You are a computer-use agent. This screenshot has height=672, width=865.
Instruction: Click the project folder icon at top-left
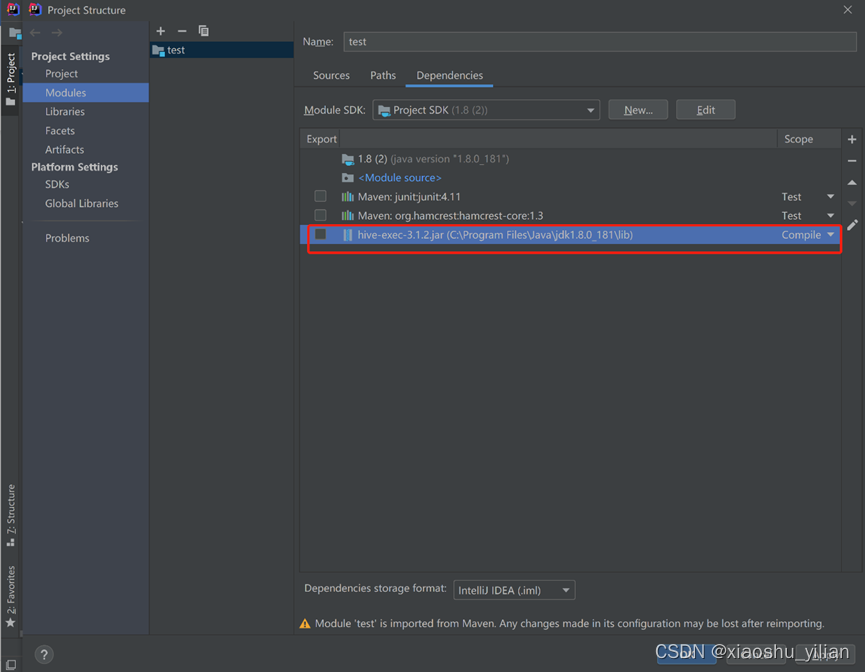(15, 33)
